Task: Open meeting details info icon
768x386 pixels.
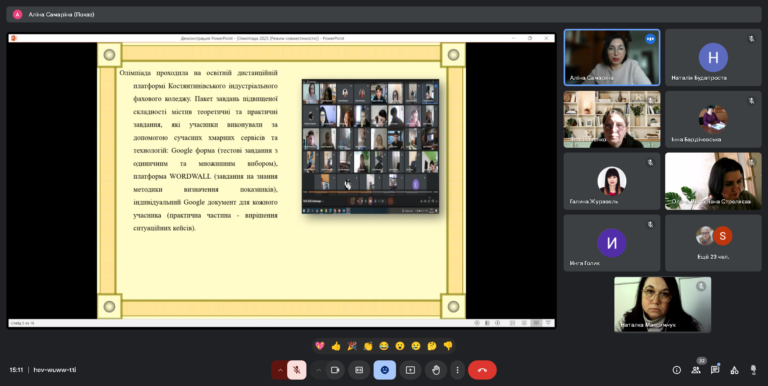Action: 676,370
